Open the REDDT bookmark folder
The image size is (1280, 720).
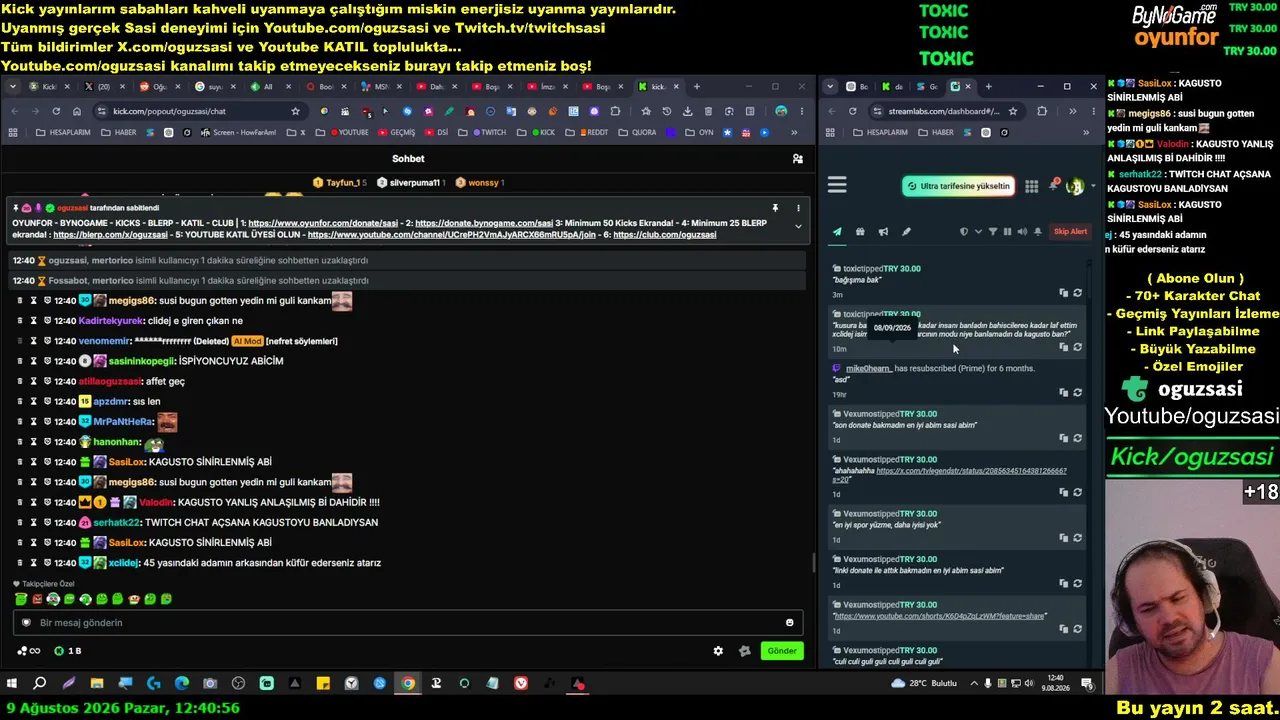[587, 132]
